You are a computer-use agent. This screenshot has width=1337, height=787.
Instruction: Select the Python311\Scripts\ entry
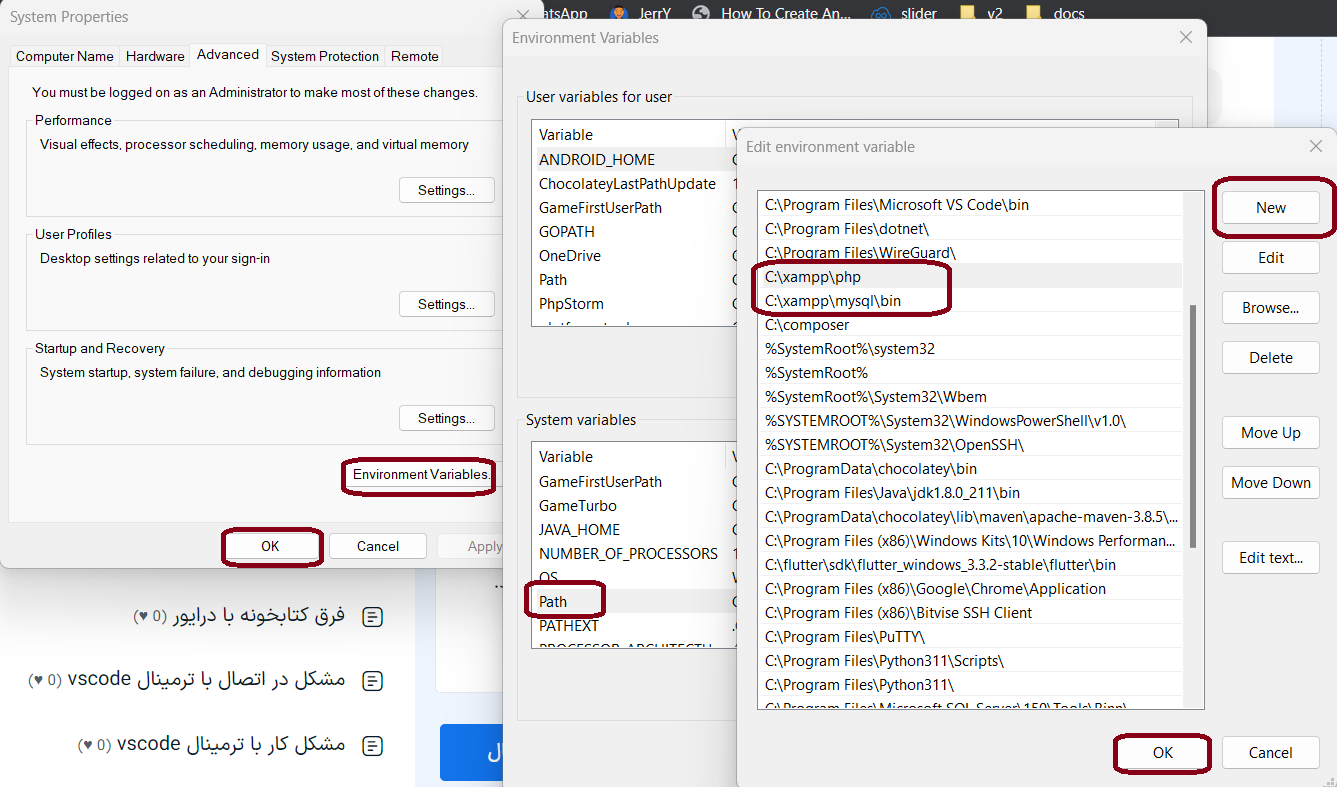(969, 660)
